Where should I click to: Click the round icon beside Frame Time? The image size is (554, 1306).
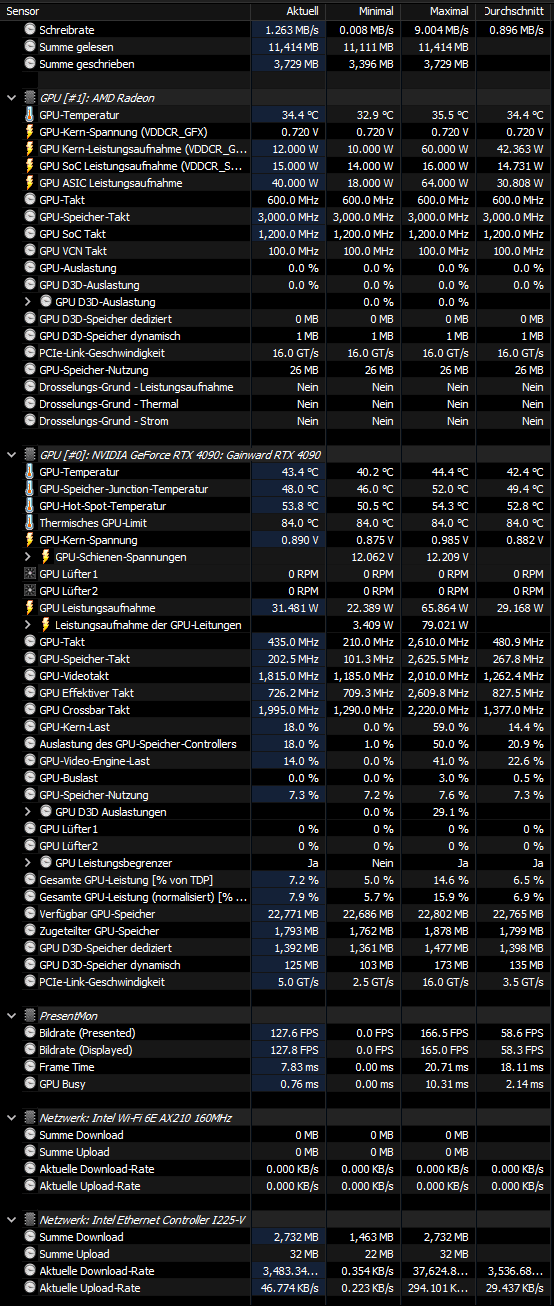tap(29, 1067)
